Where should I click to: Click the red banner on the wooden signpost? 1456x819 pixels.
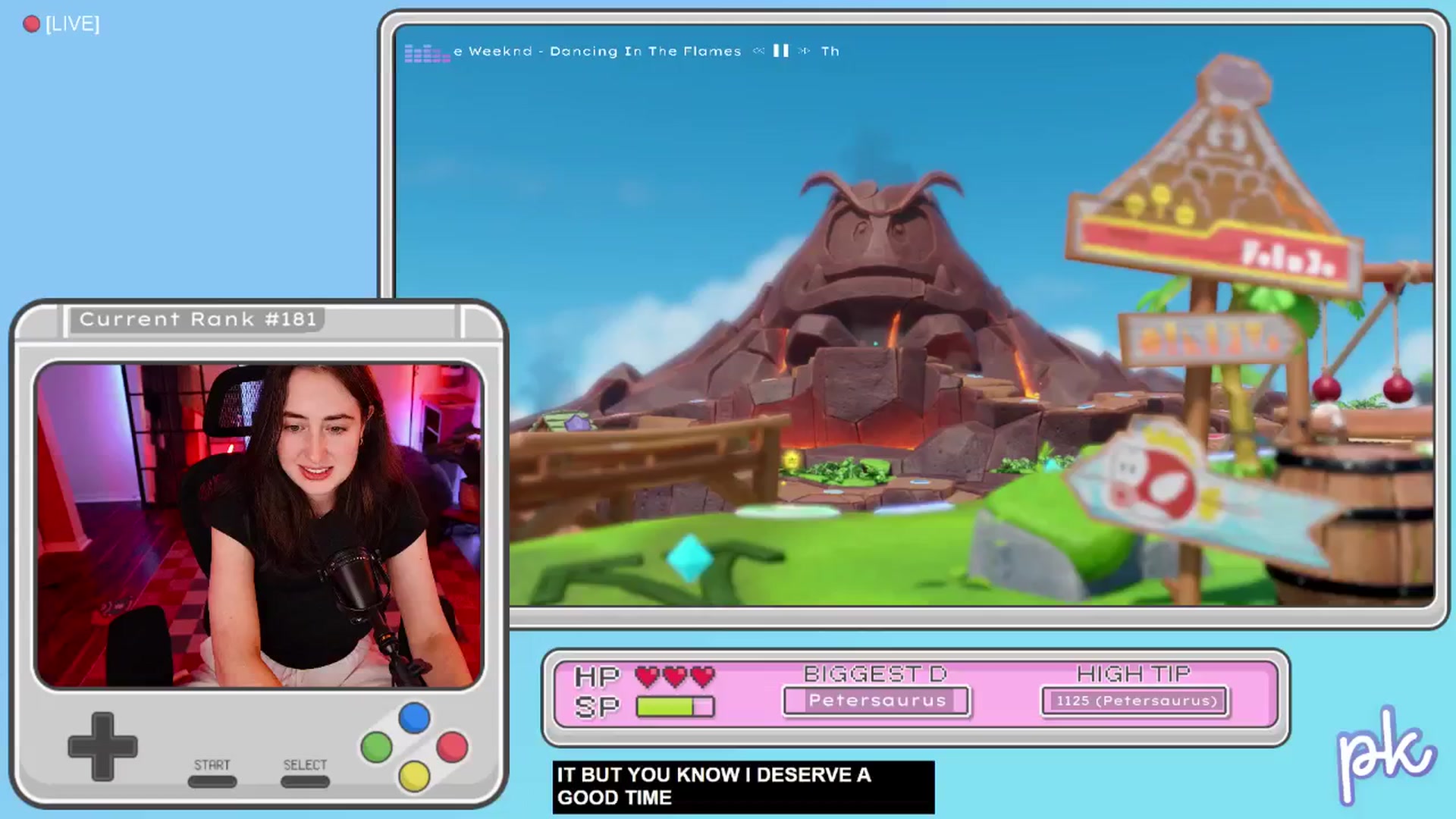pyautogui.click(x=1213, y=254)
